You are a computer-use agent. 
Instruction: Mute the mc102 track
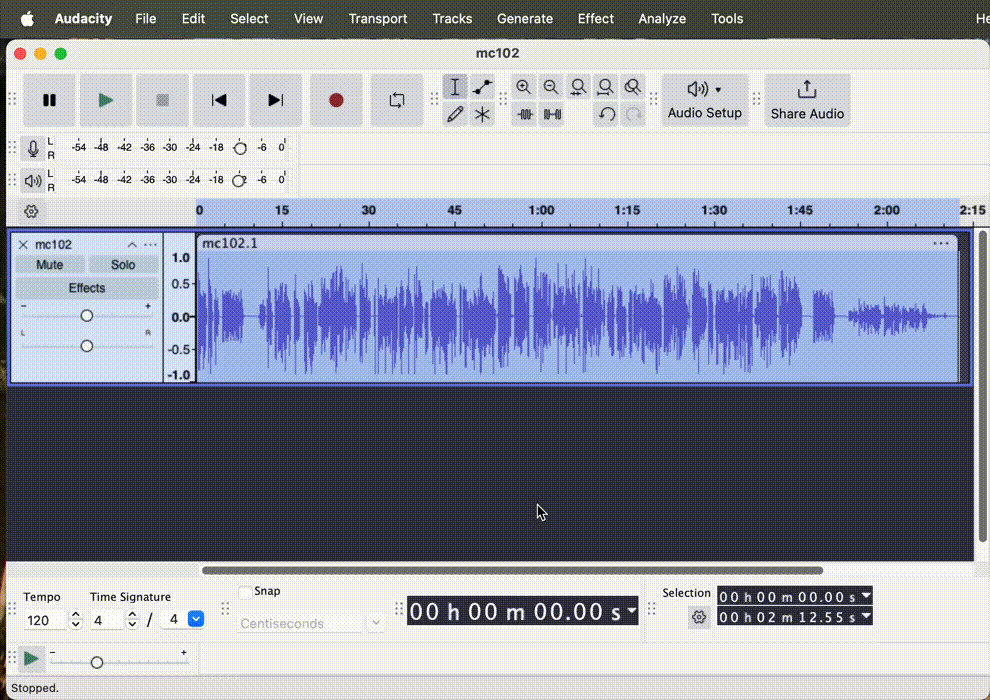(x=49, y=264)
